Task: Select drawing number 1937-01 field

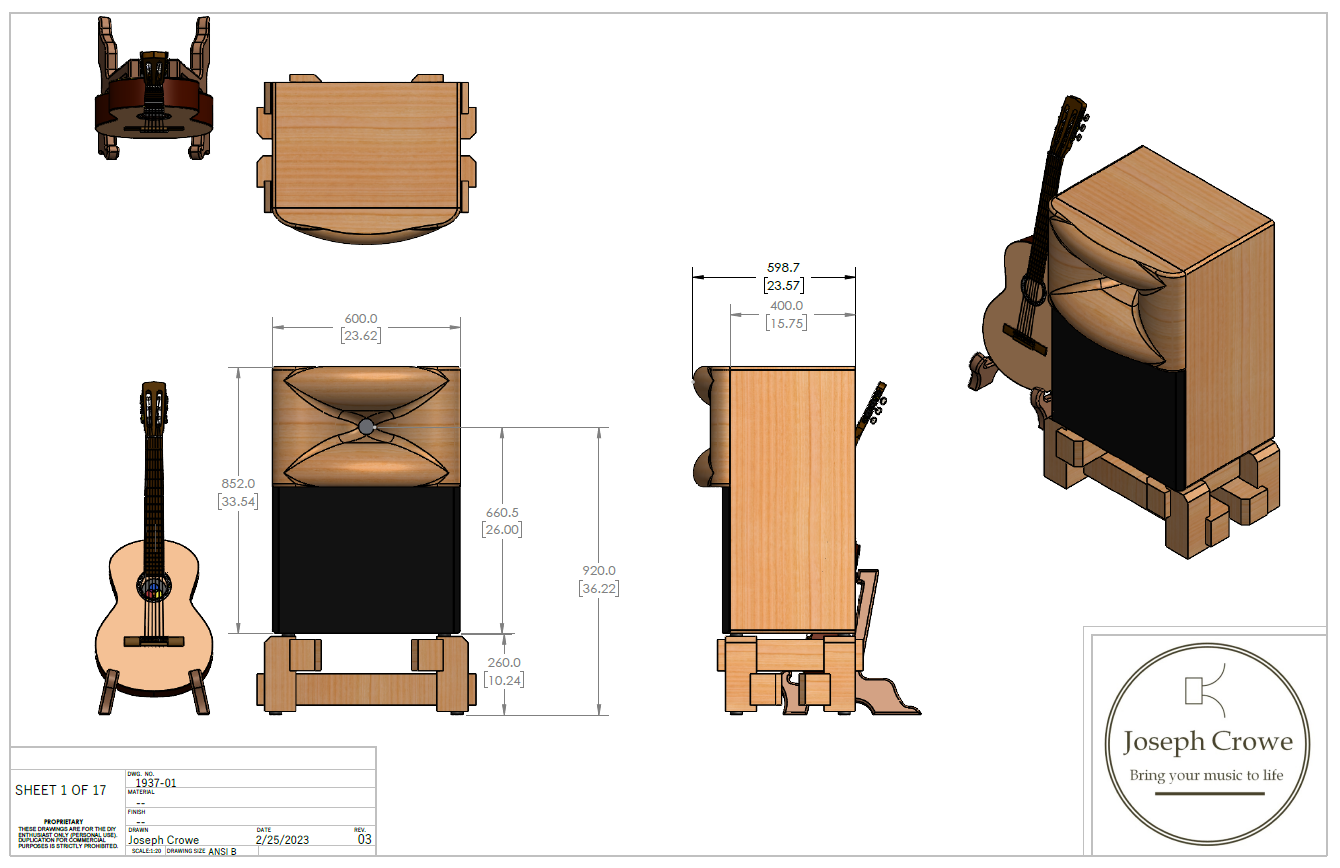Action: coord(155,783)
